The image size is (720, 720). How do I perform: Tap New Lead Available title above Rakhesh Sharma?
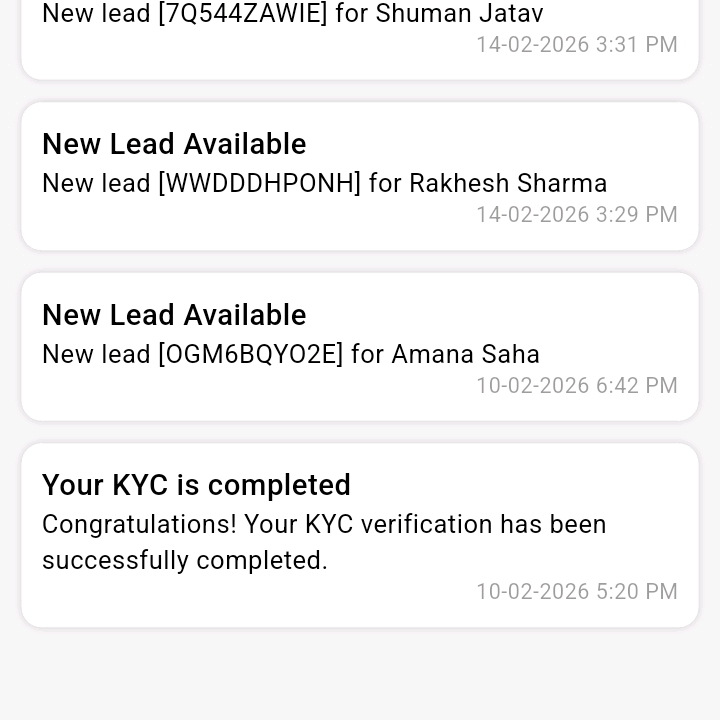174,144
